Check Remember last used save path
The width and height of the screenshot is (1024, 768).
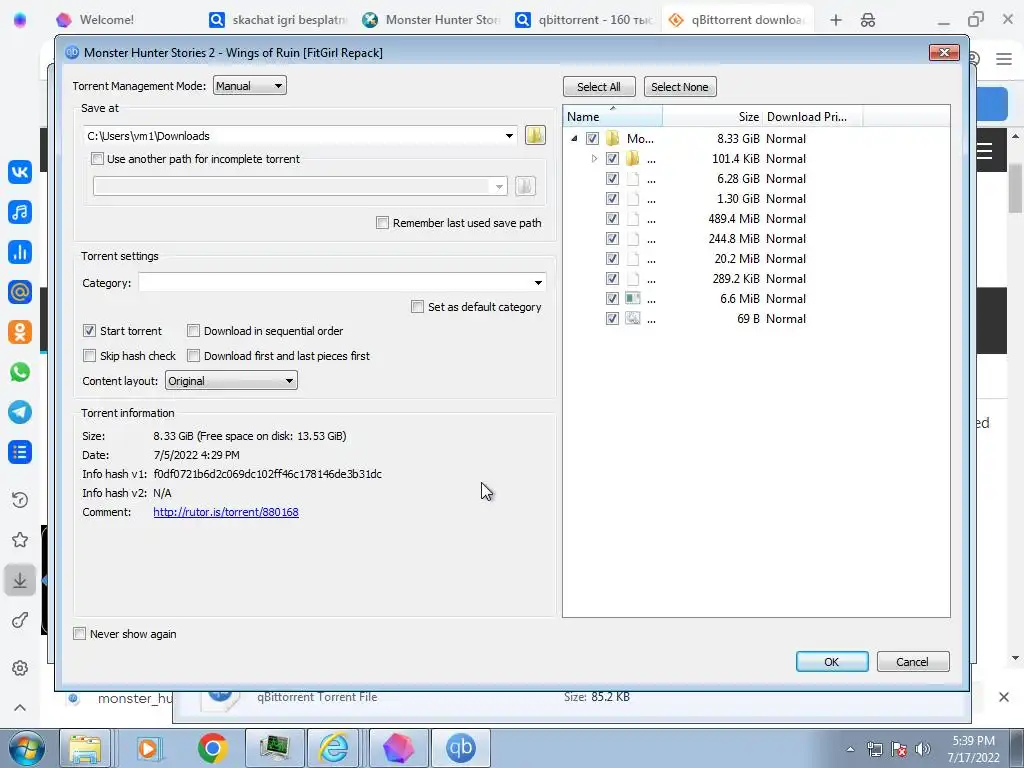[x=383, y=223]
